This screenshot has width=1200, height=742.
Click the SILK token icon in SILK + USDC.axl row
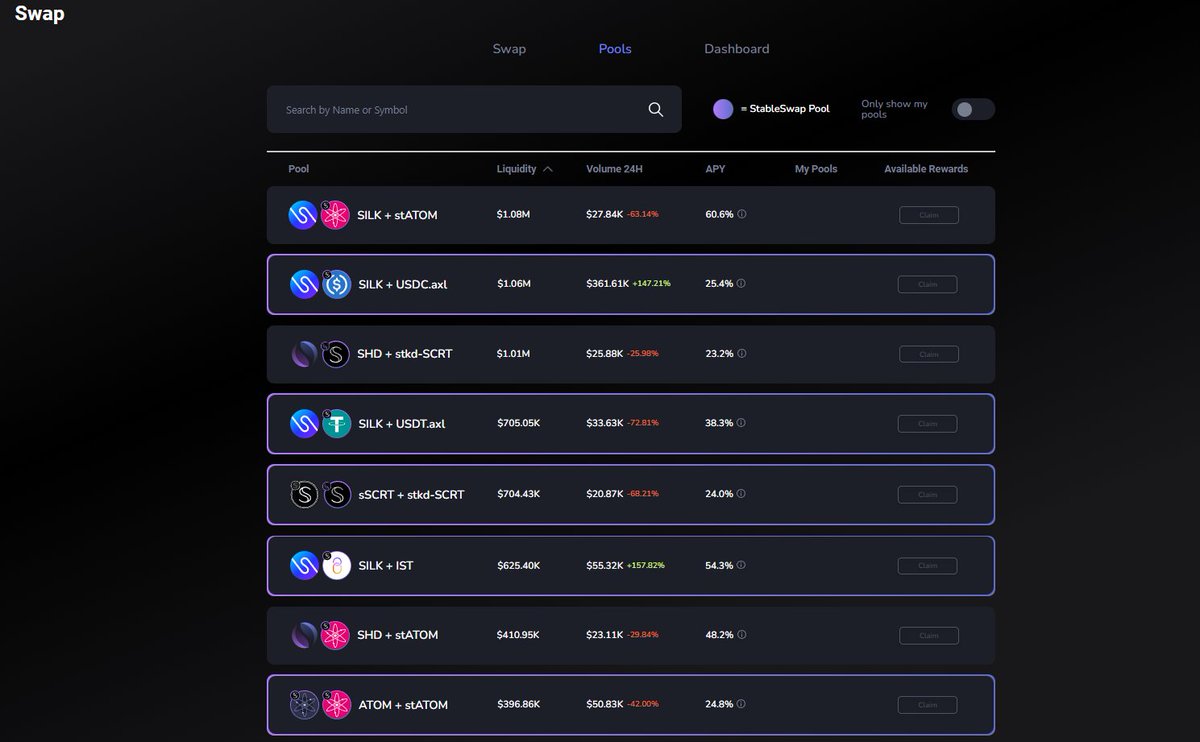coord(304,284)
